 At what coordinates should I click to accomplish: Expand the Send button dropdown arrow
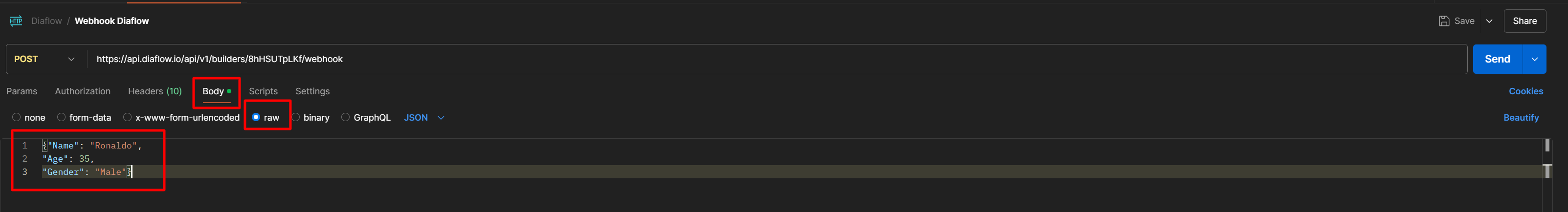pos(1535,59)
